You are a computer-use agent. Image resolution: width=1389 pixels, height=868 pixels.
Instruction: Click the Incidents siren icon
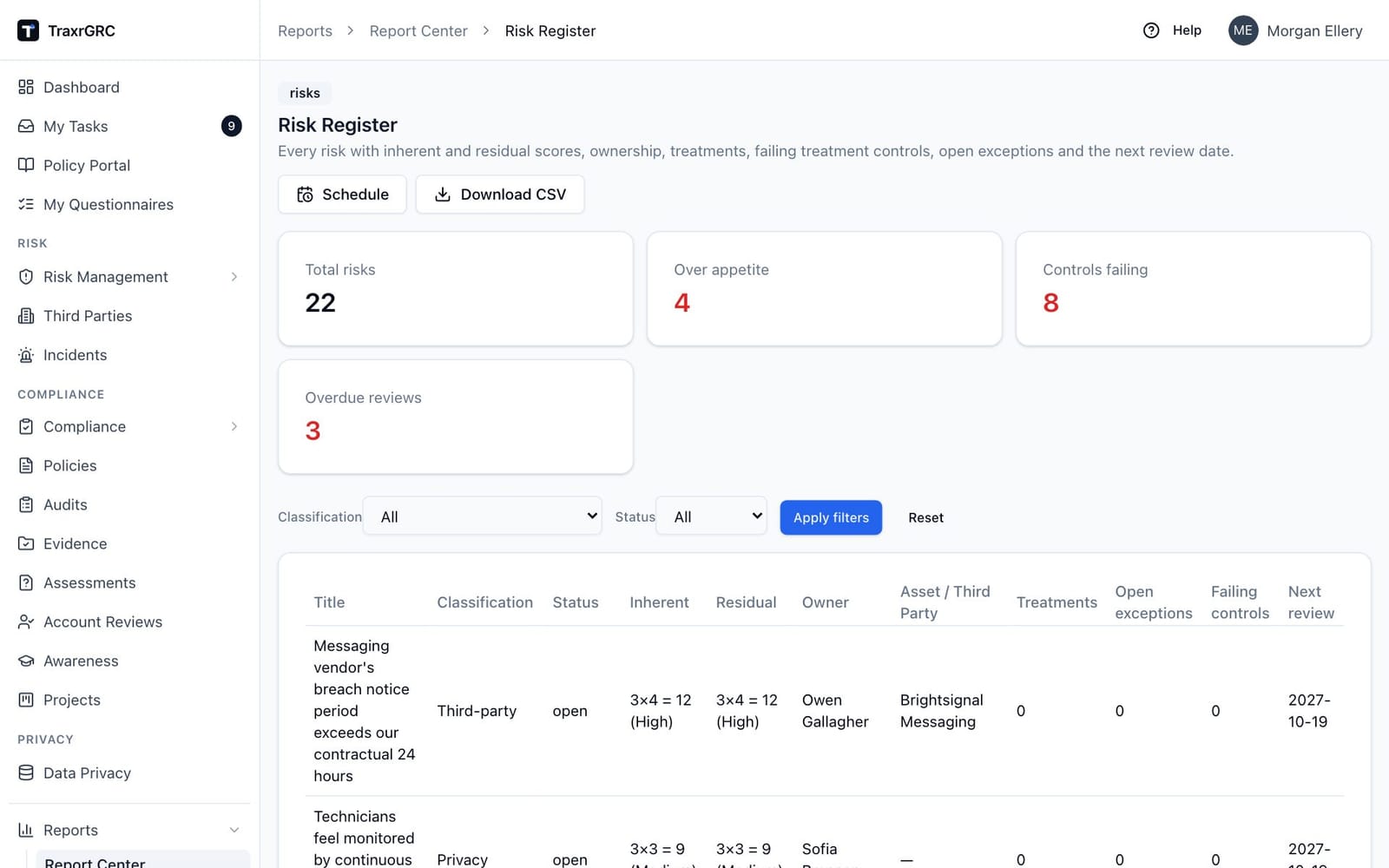pyautogui.click(x=26, y=354)
